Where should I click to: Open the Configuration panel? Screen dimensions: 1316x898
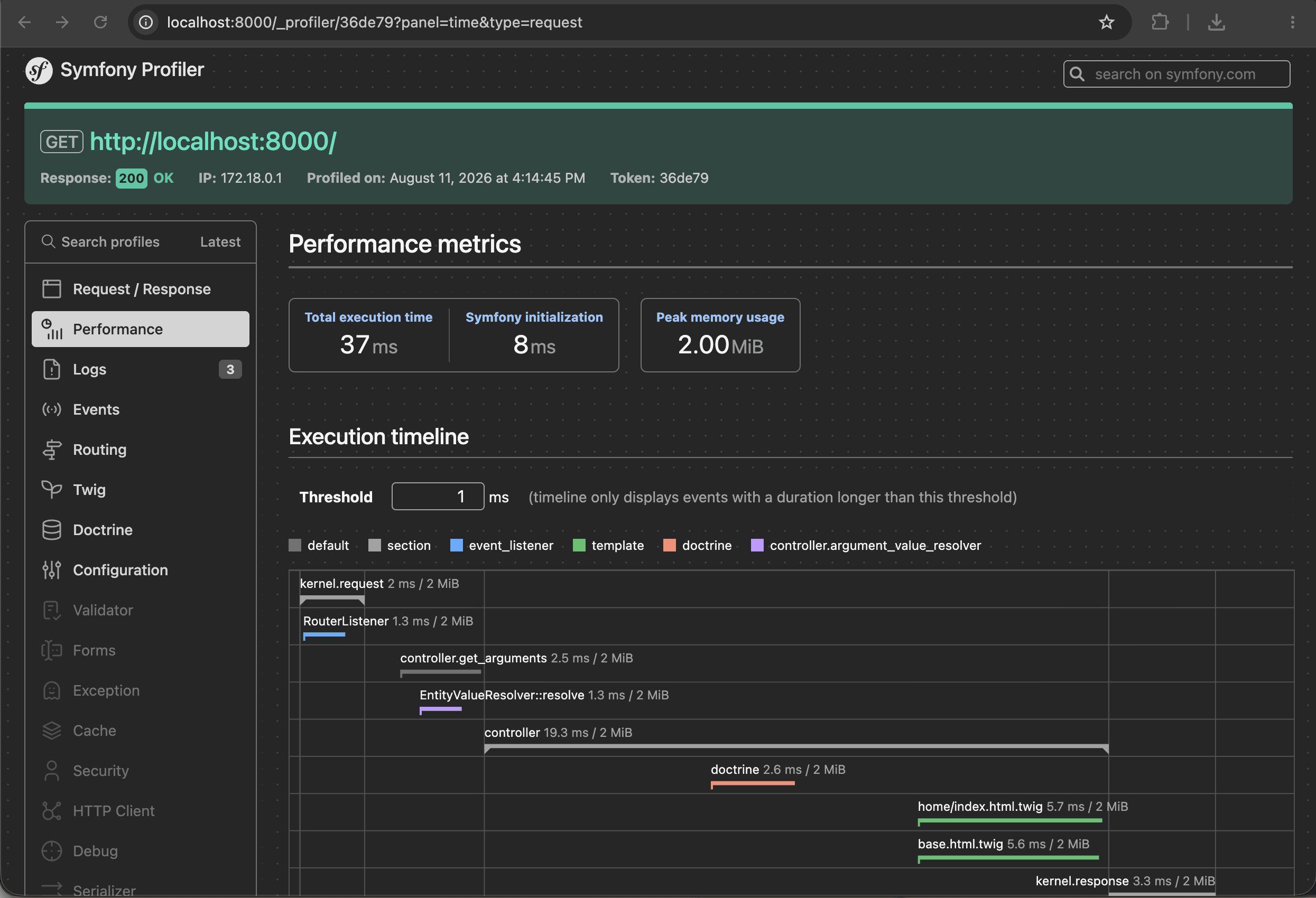[x=141, y=570]
